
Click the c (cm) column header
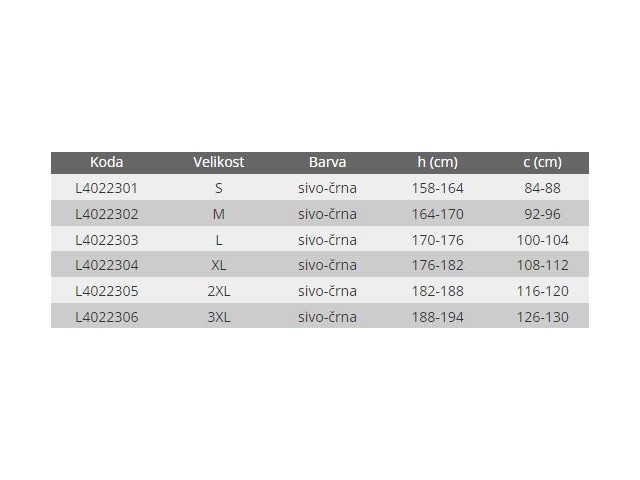pyautogui.click(x=542, y=162)
